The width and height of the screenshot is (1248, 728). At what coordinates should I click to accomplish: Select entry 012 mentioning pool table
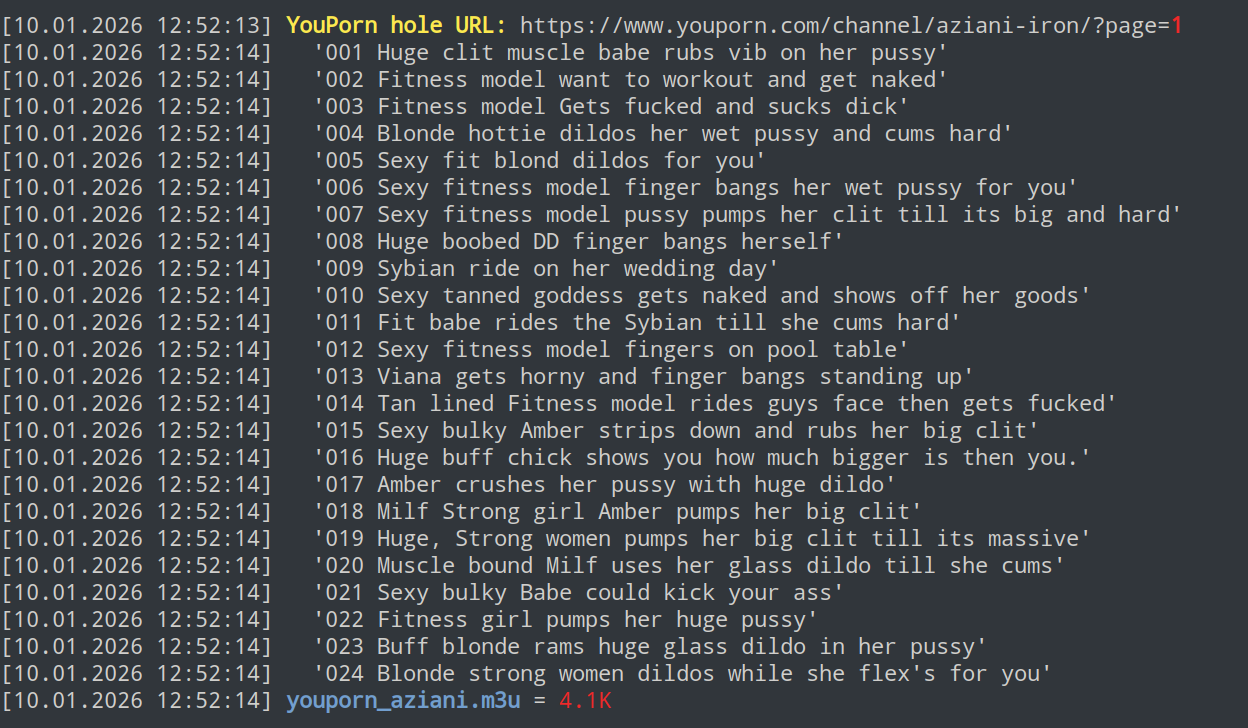click(611, 349)
